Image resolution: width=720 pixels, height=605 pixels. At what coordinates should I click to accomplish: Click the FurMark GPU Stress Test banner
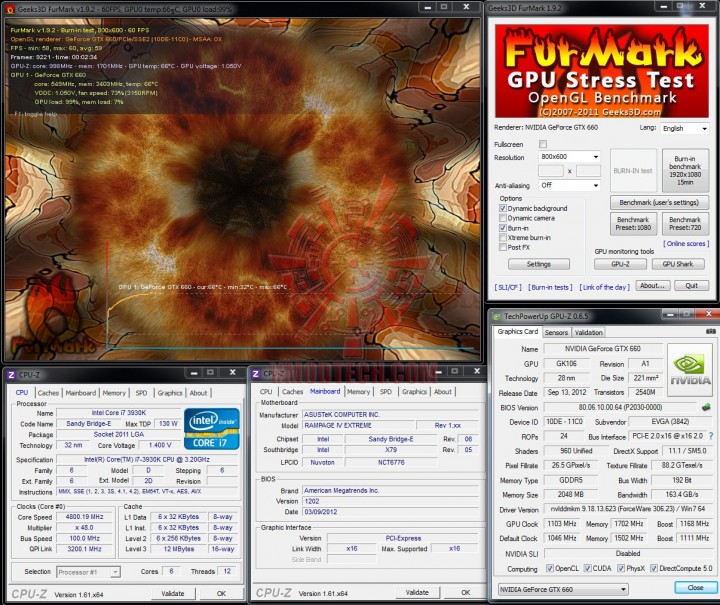[602, 71]
